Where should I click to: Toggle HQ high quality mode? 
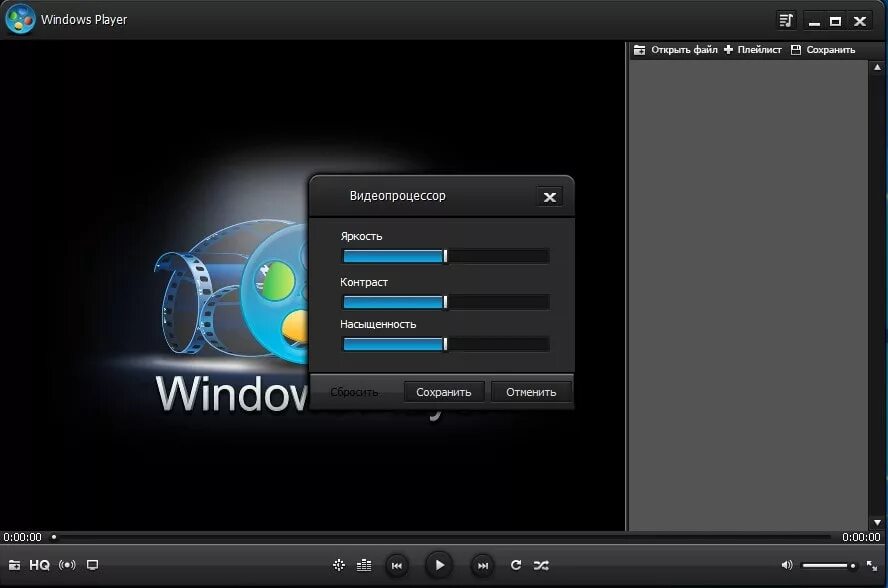[39, 565]
